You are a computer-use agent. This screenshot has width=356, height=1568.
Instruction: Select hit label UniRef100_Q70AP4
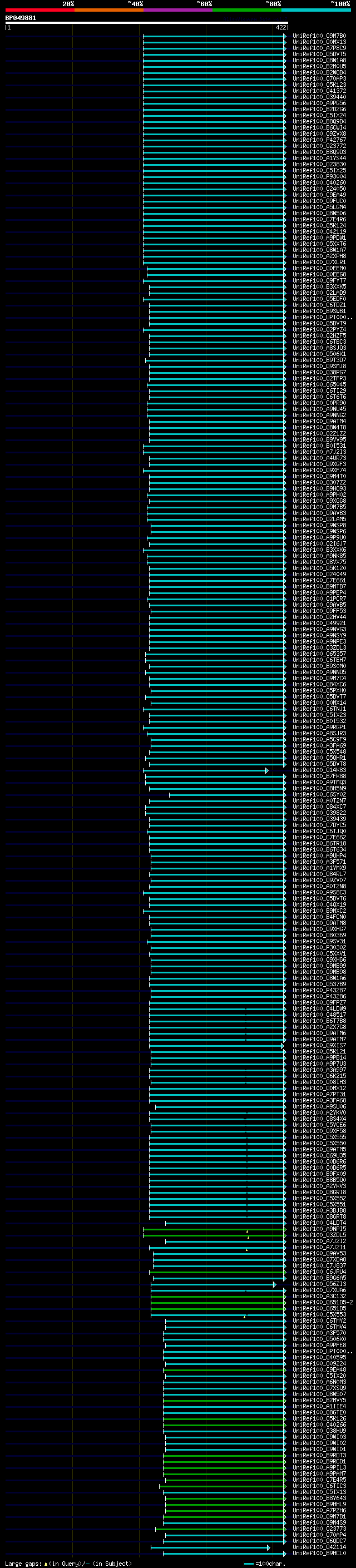[x=319, y=1536]
